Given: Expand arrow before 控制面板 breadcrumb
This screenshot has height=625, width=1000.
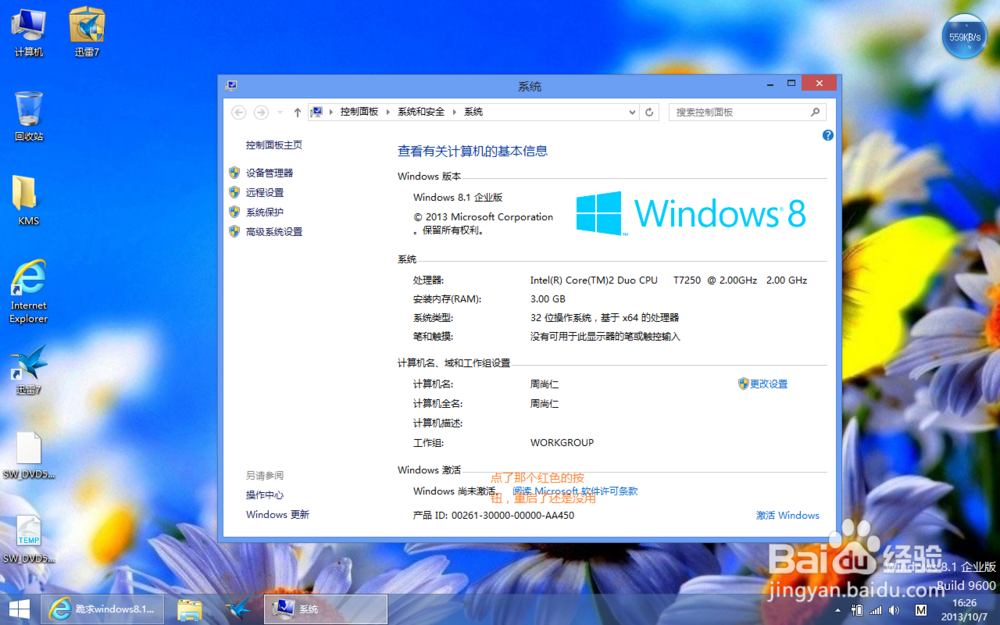Looking at the screenshot, I should pyautogui.click(x=331, y=112).
